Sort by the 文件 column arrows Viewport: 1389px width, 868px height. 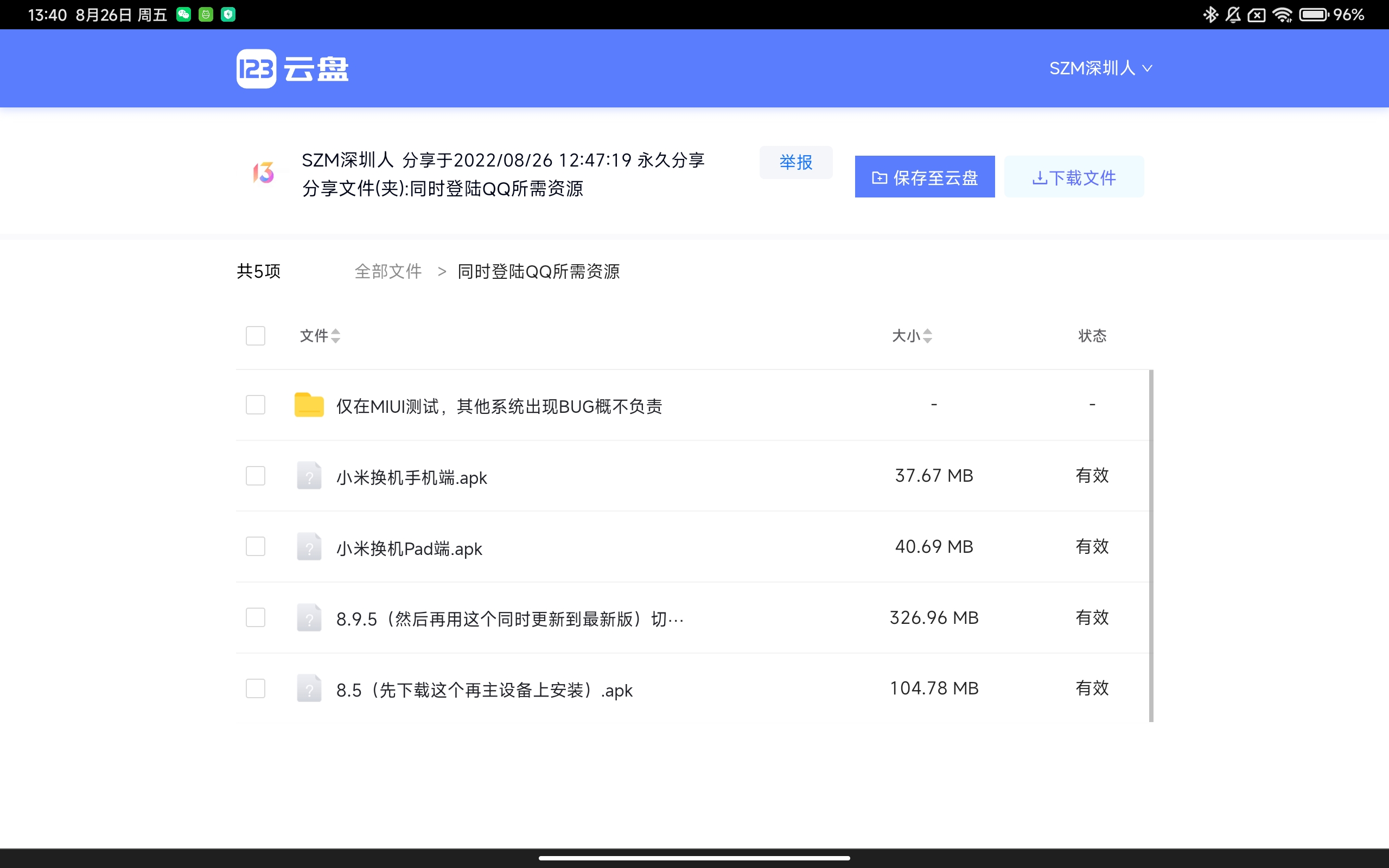(x=336, y=336)
